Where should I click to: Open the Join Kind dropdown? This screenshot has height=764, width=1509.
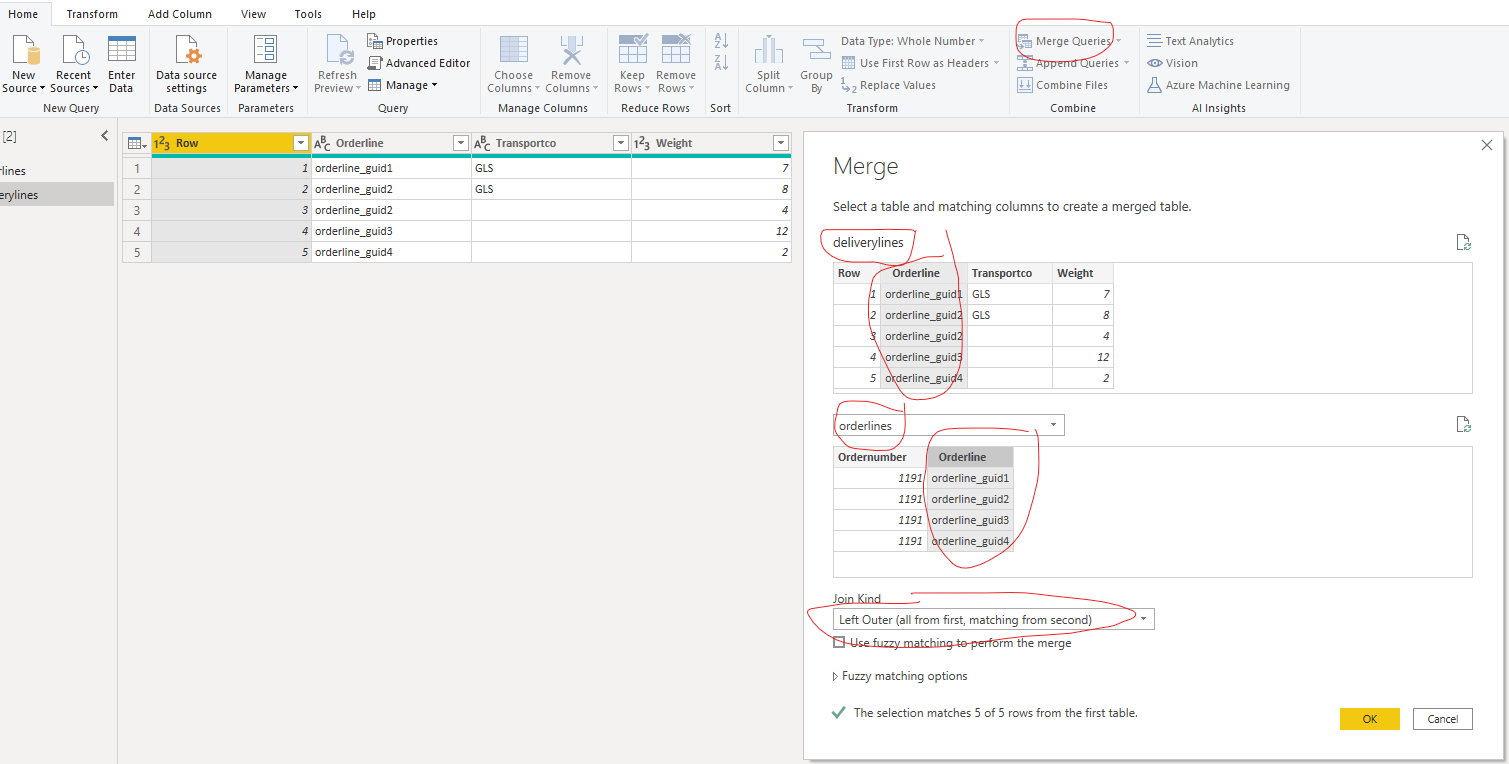(993, 620)
